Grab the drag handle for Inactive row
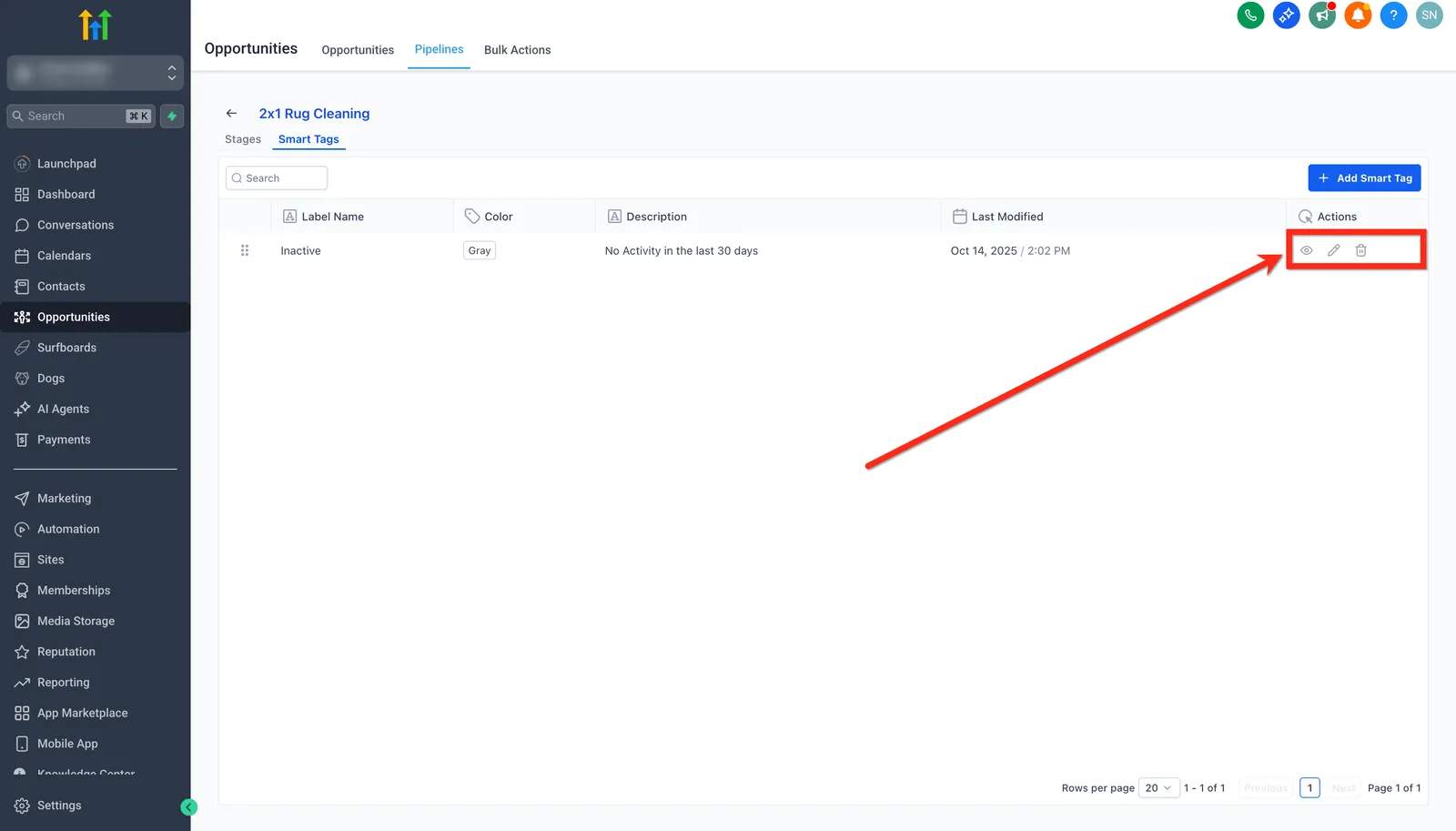 244,250
